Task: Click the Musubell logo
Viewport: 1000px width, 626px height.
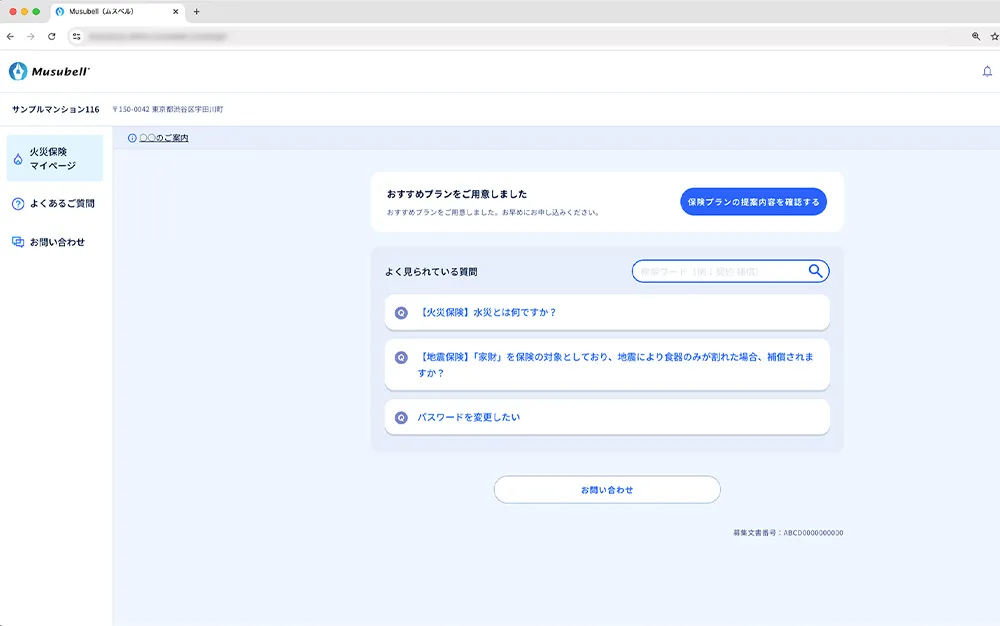Action: (x=50, y=72)
